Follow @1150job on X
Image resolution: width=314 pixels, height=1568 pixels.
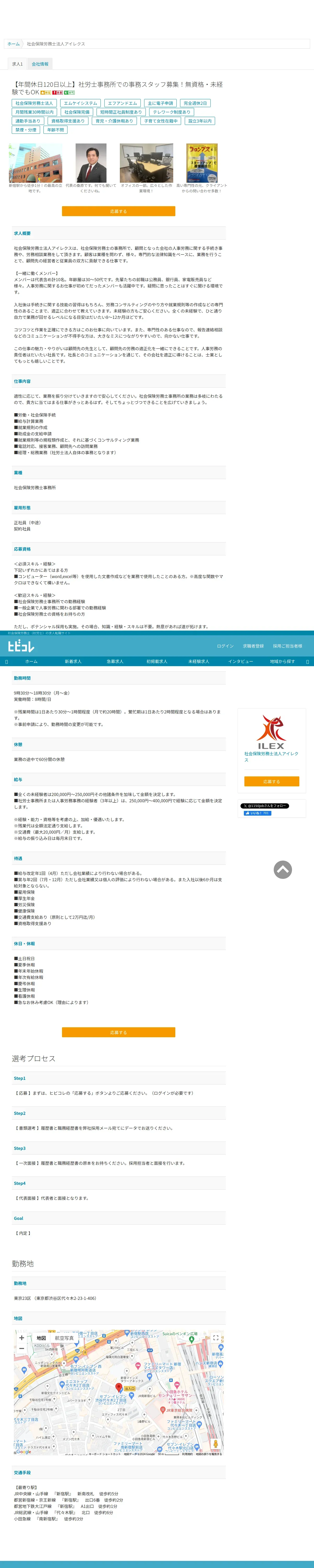click(x=265, y=806)
